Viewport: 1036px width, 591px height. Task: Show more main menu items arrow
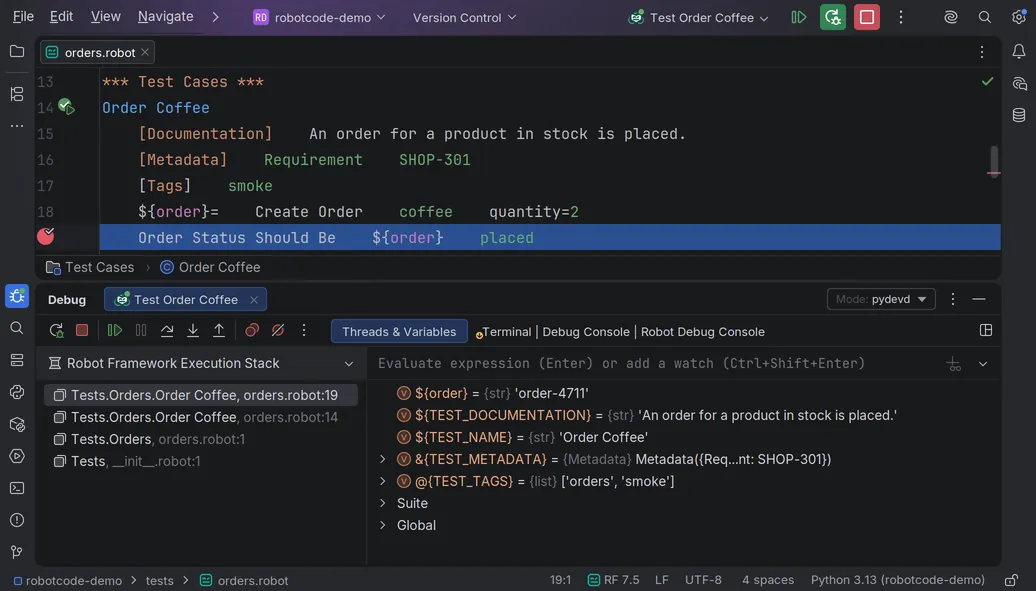(215, 17)
